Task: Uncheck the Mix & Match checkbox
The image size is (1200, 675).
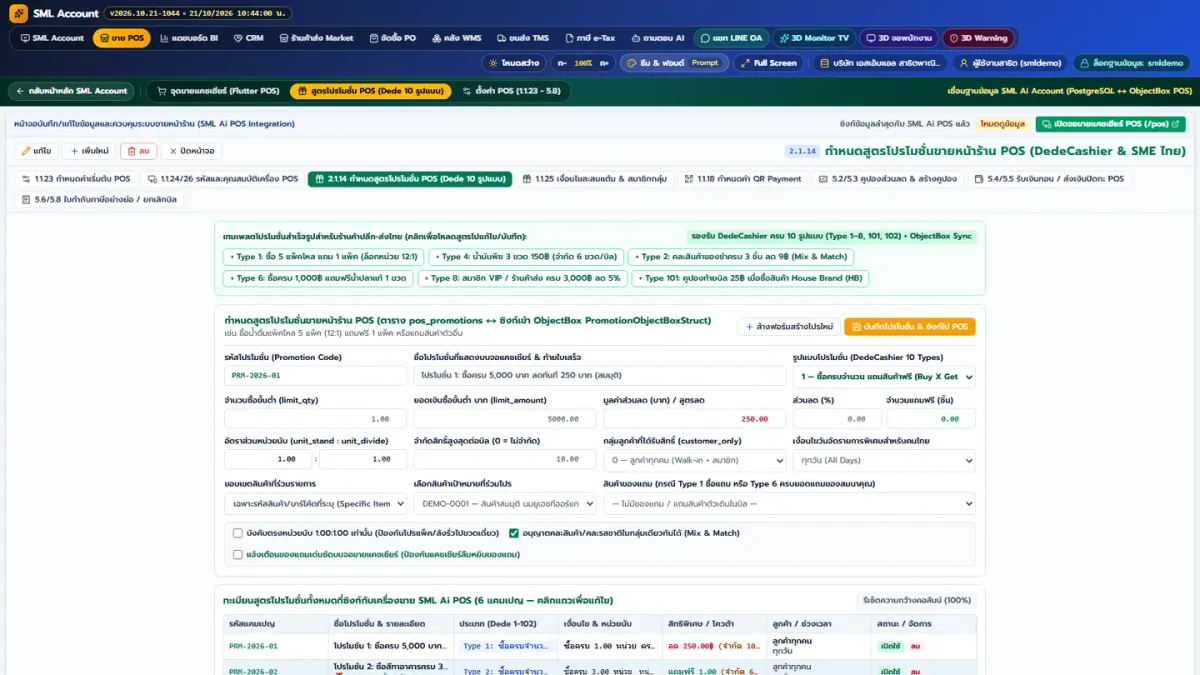Action: point(514,533)
